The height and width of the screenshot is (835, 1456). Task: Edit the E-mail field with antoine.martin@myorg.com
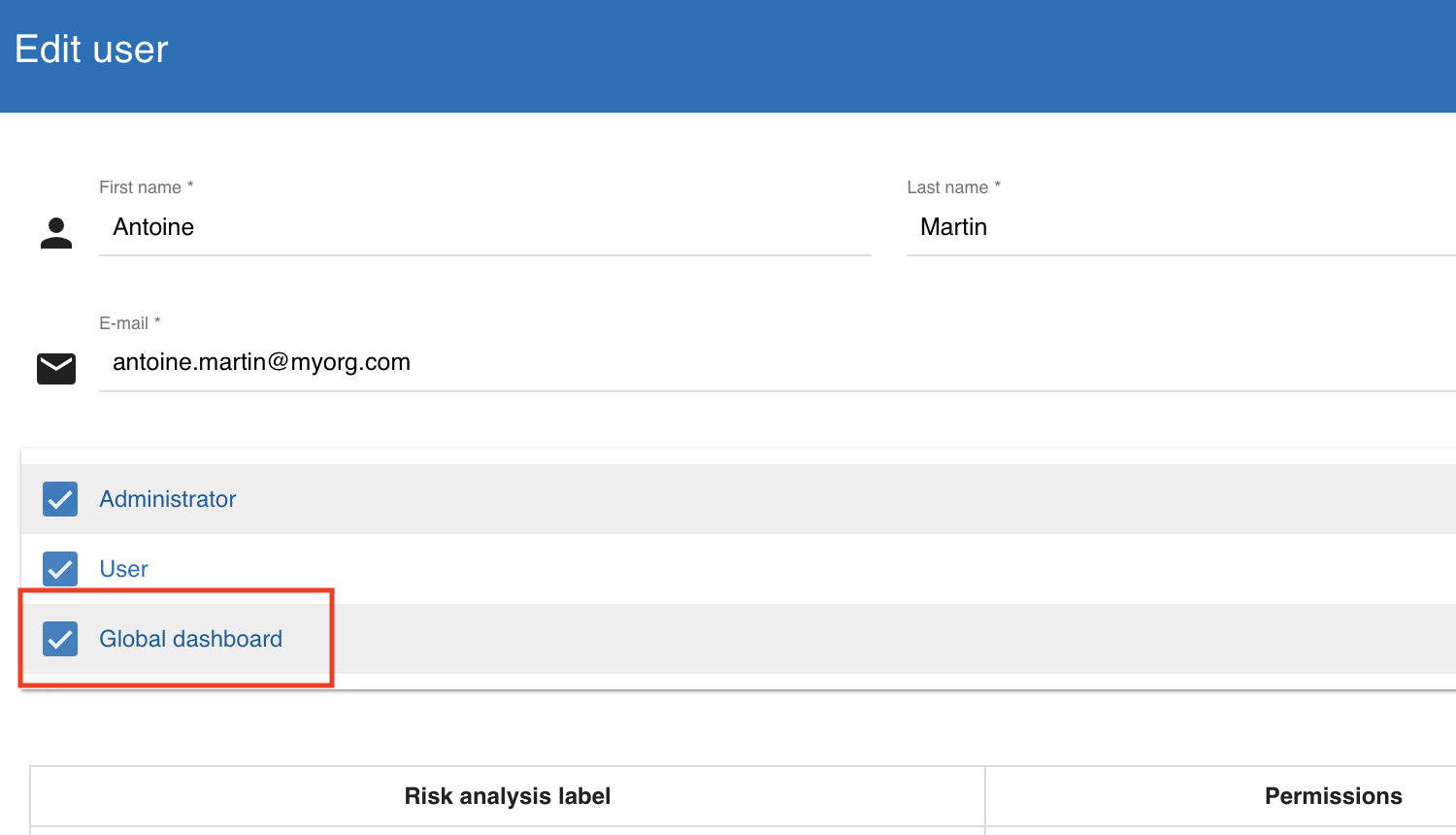pos(778,362)
